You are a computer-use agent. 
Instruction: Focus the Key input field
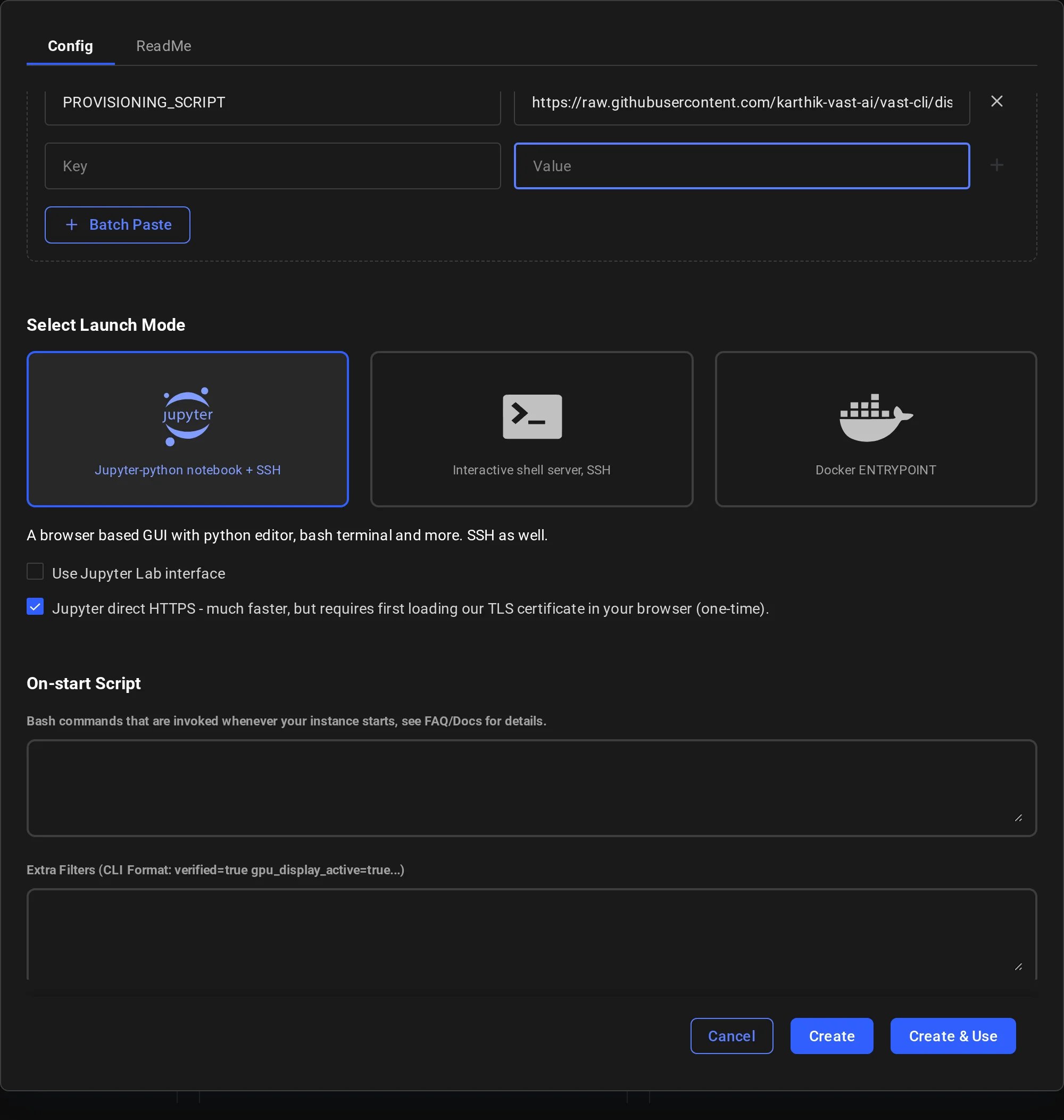273,165
